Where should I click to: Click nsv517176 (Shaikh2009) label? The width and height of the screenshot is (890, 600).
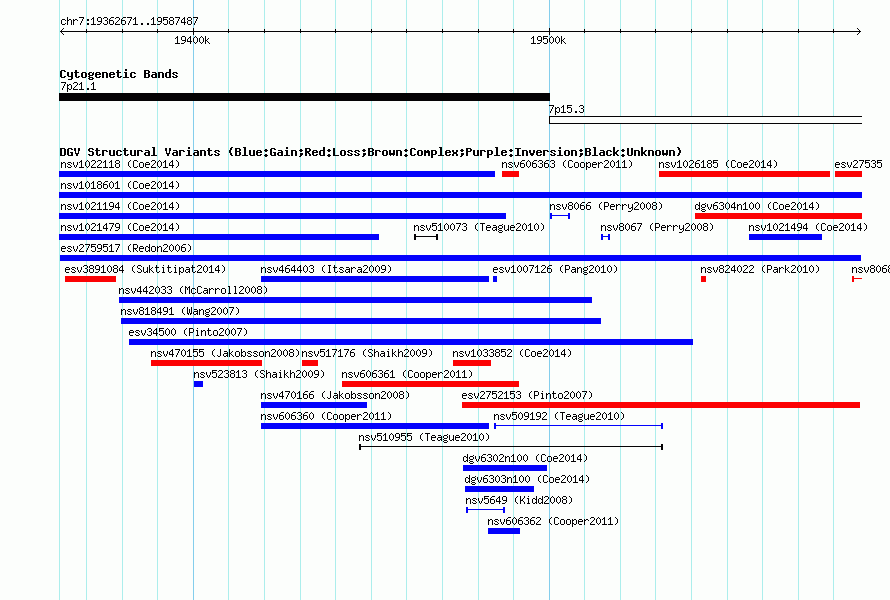367,353
